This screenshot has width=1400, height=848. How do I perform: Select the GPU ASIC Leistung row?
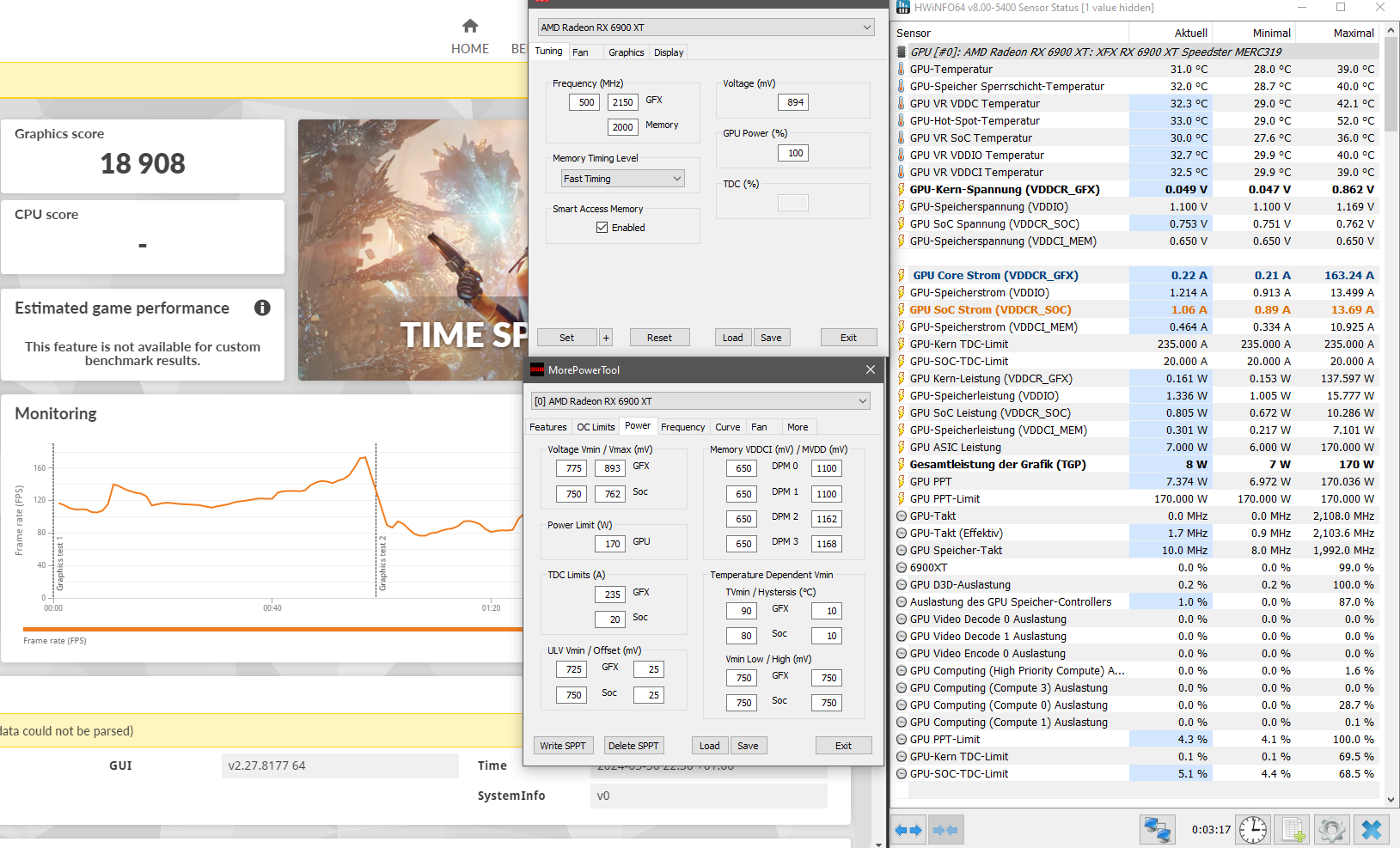(1137, 447)
